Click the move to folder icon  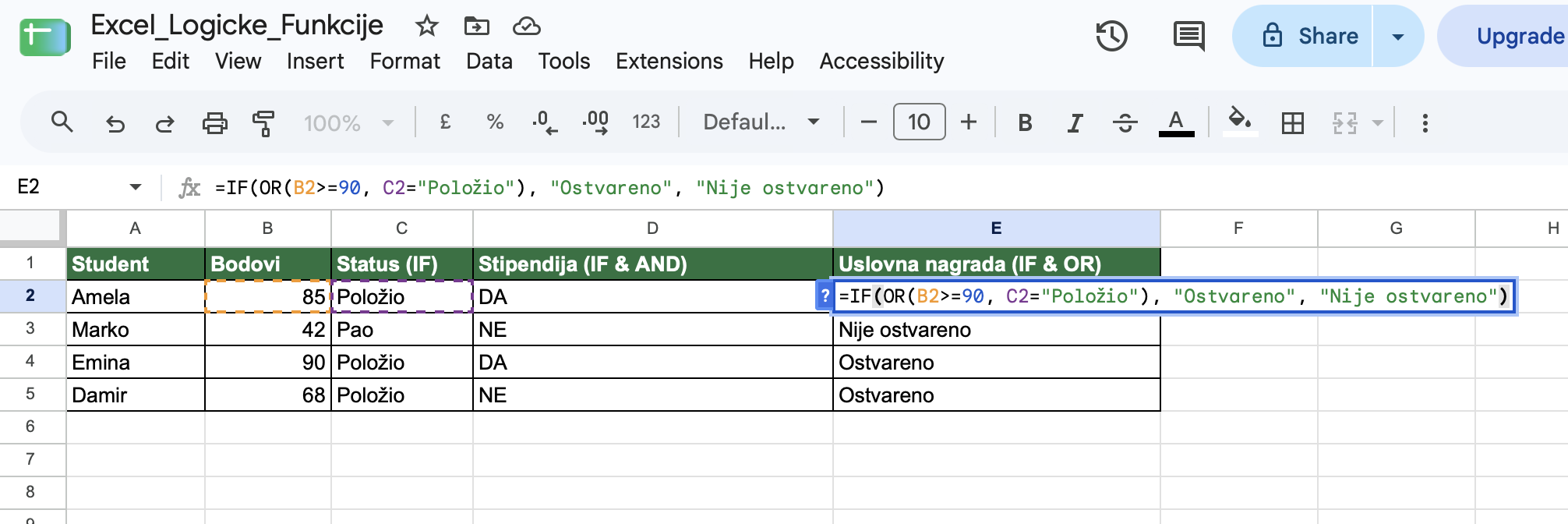476,26
